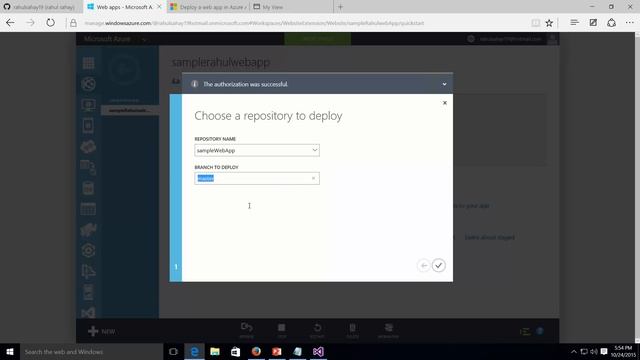640x360 pixels.
Task: Open Edge More actions menu
Action: tap(630, 23)
